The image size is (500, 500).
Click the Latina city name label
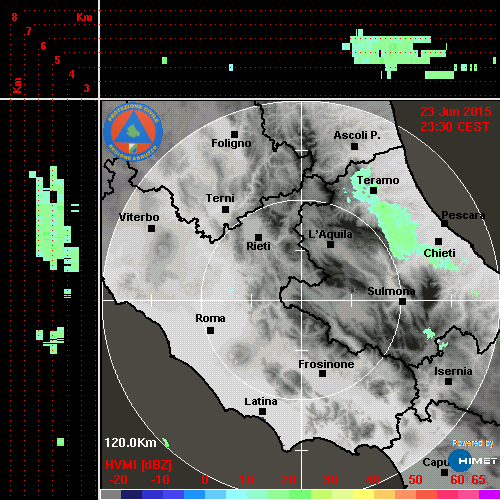point(261,401)
